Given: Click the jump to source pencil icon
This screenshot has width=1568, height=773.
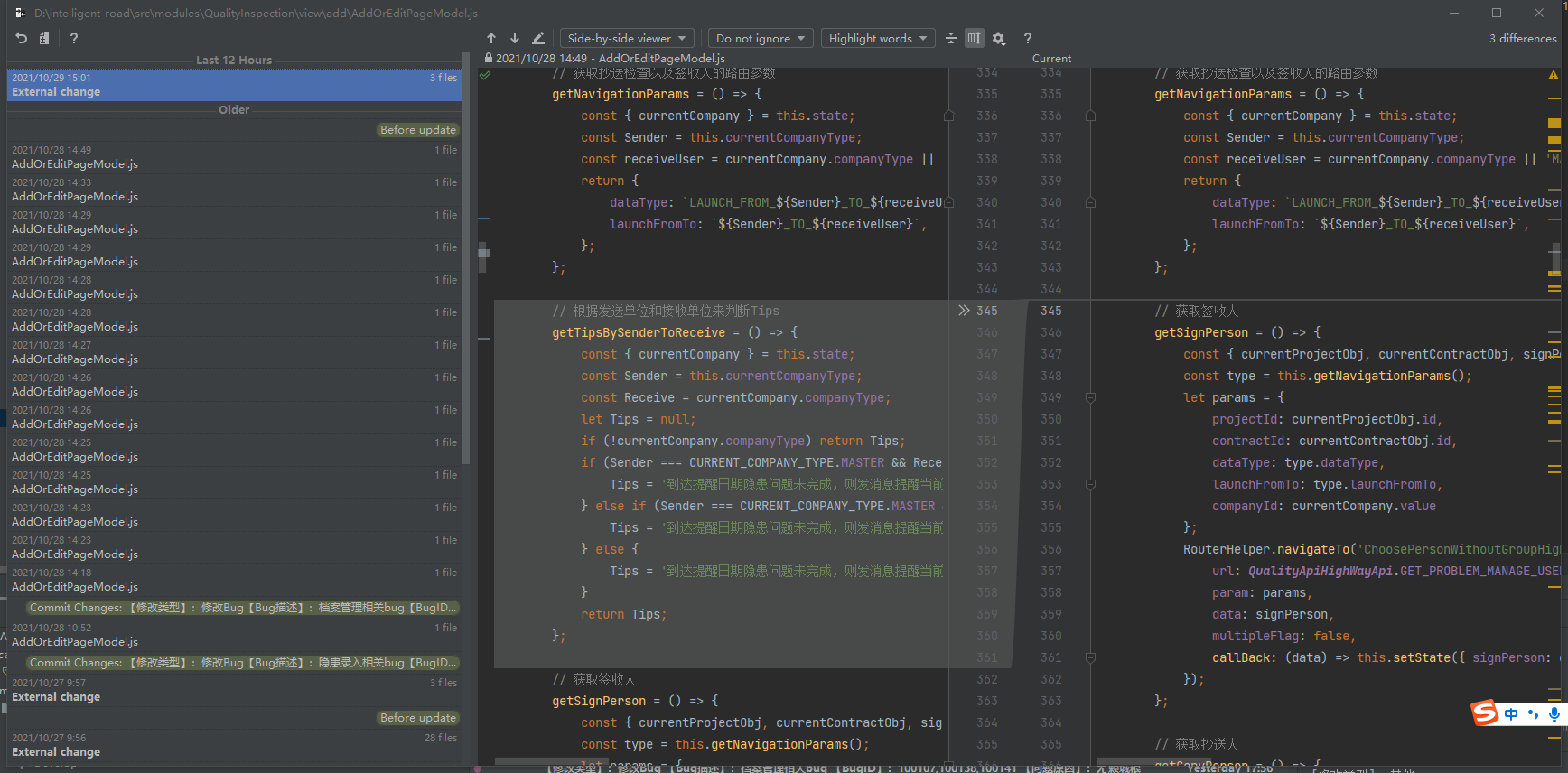Looking at the screenshot, I should pos(538,38).
